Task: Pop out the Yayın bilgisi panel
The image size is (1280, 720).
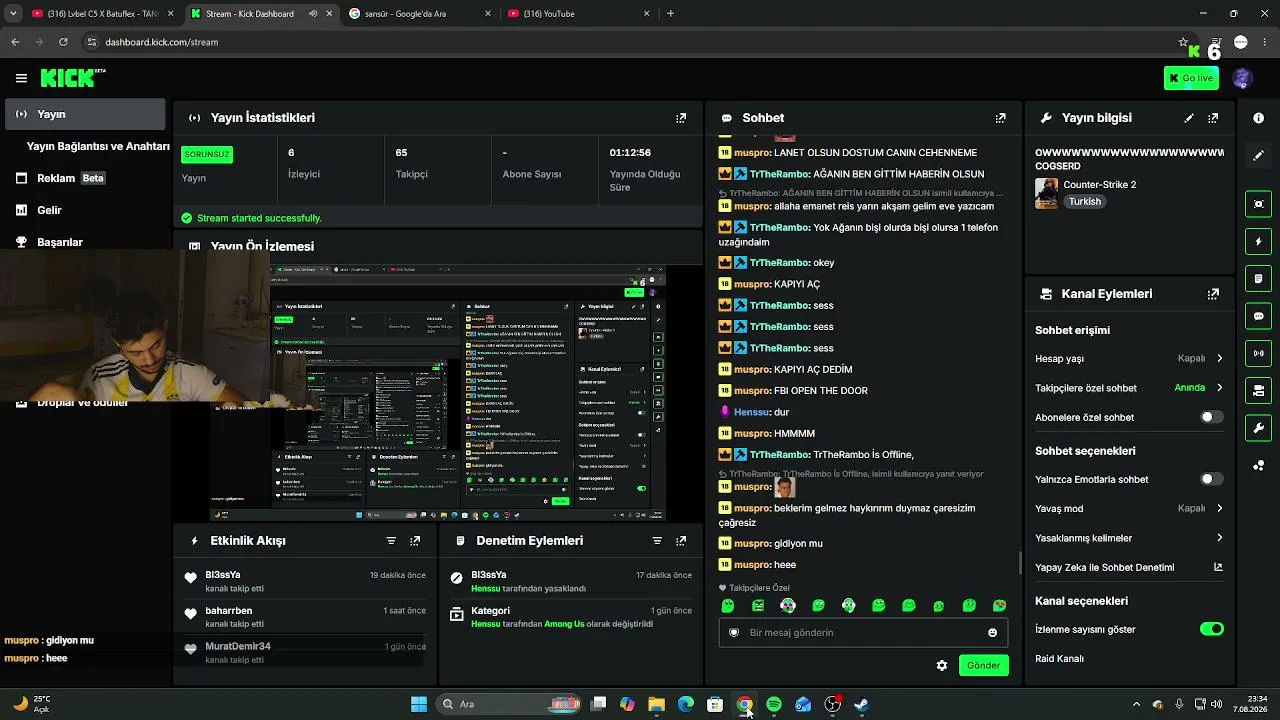Action: [x=1213, y=118]
